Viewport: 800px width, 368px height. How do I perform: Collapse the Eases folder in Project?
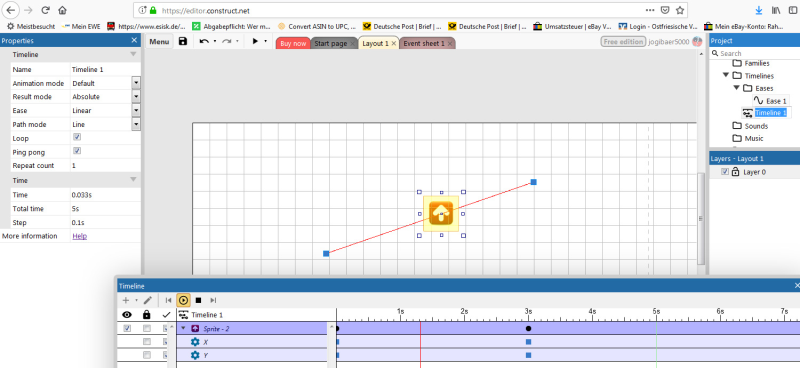tap(737, 88)
